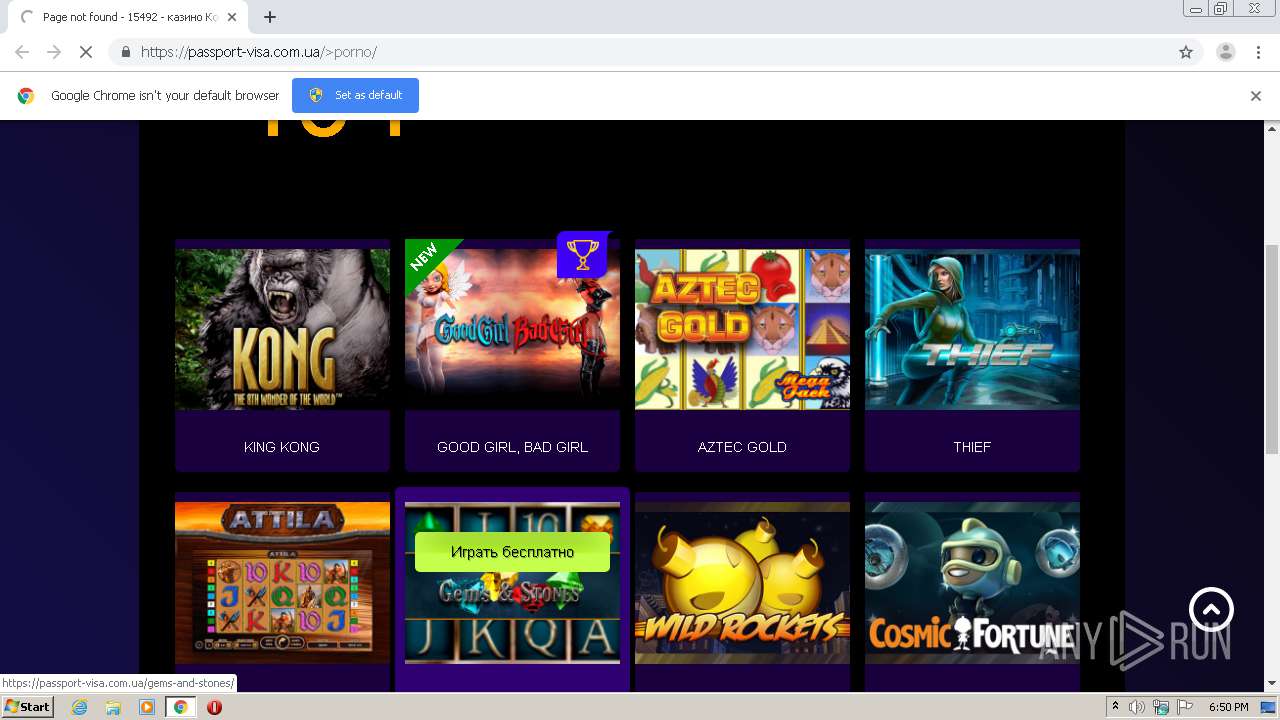Open Windows Explorer folder from taskbar
Viewport: 1280px width, 720px height.
113,707
